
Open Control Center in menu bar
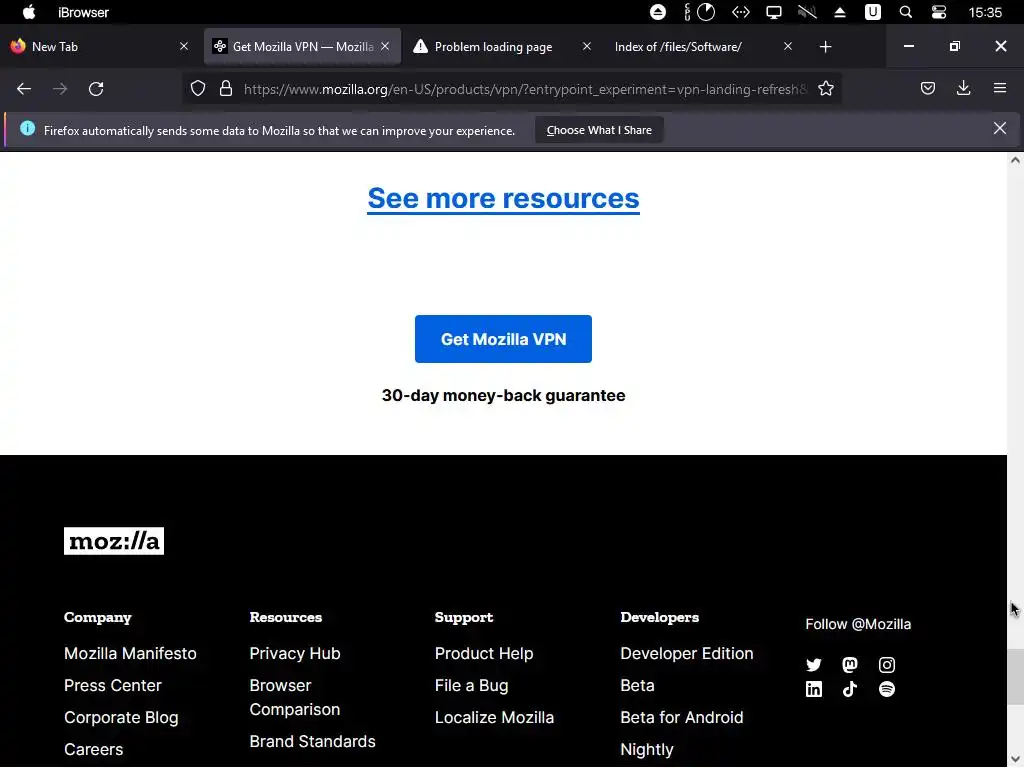pos(939,12)
